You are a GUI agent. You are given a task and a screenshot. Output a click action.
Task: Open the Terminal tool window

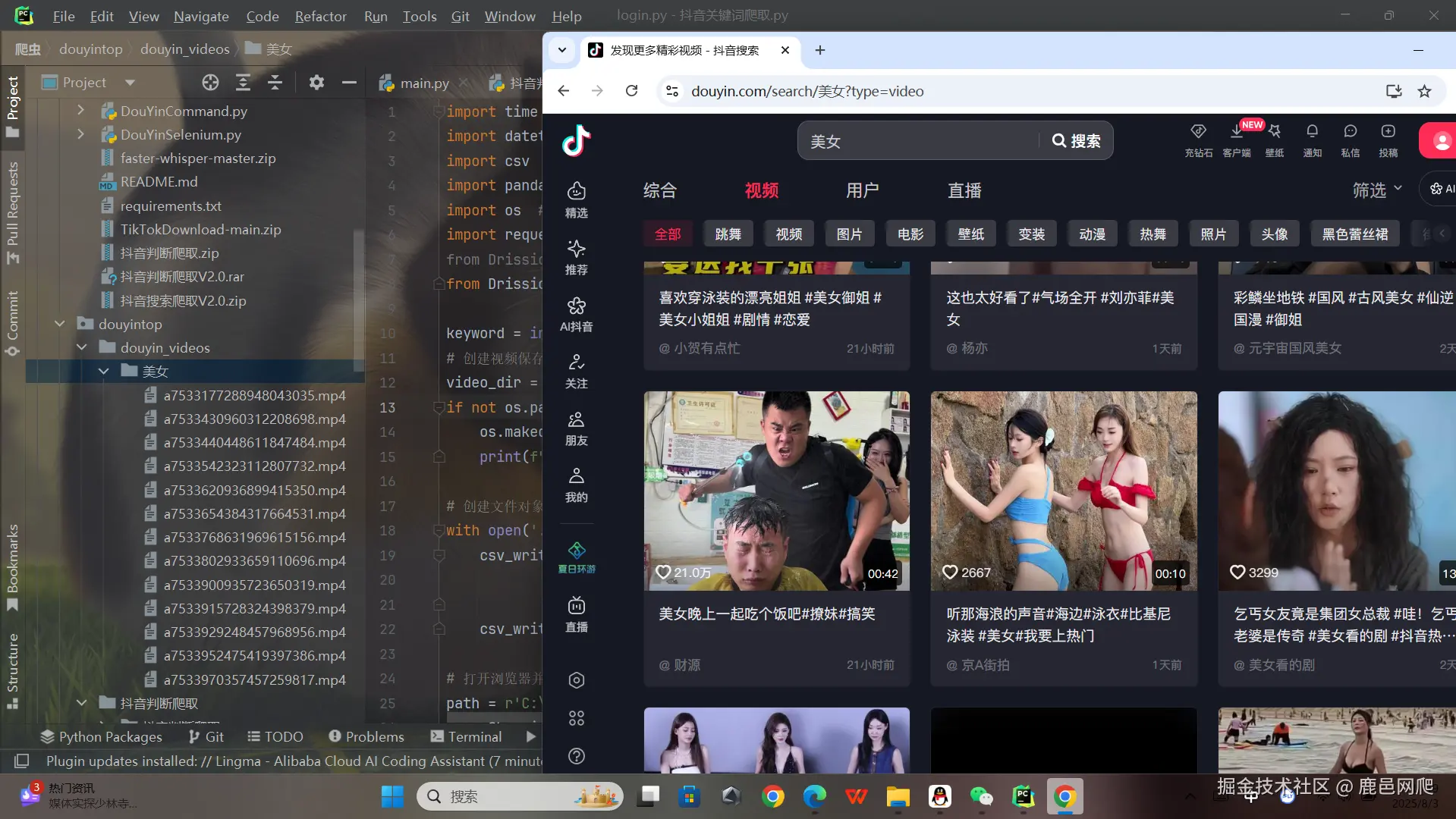[x=466, y=736]
